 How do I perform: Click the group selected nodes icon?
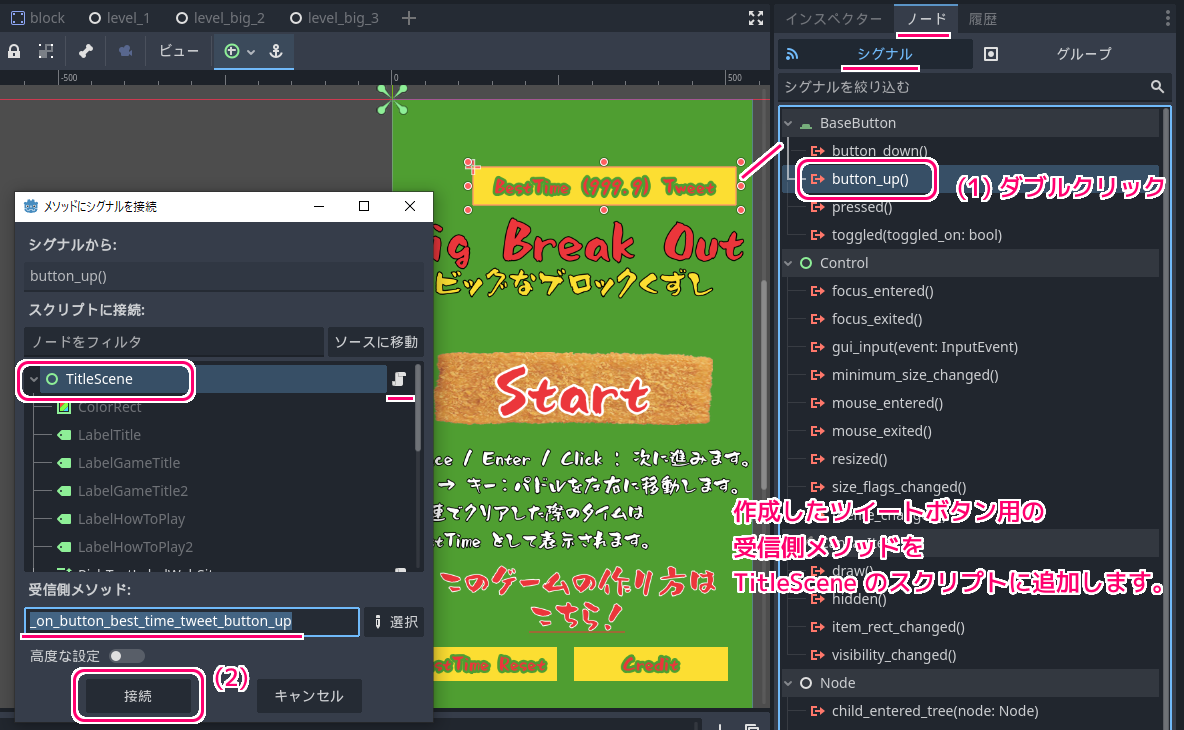(x=46, y=51)
